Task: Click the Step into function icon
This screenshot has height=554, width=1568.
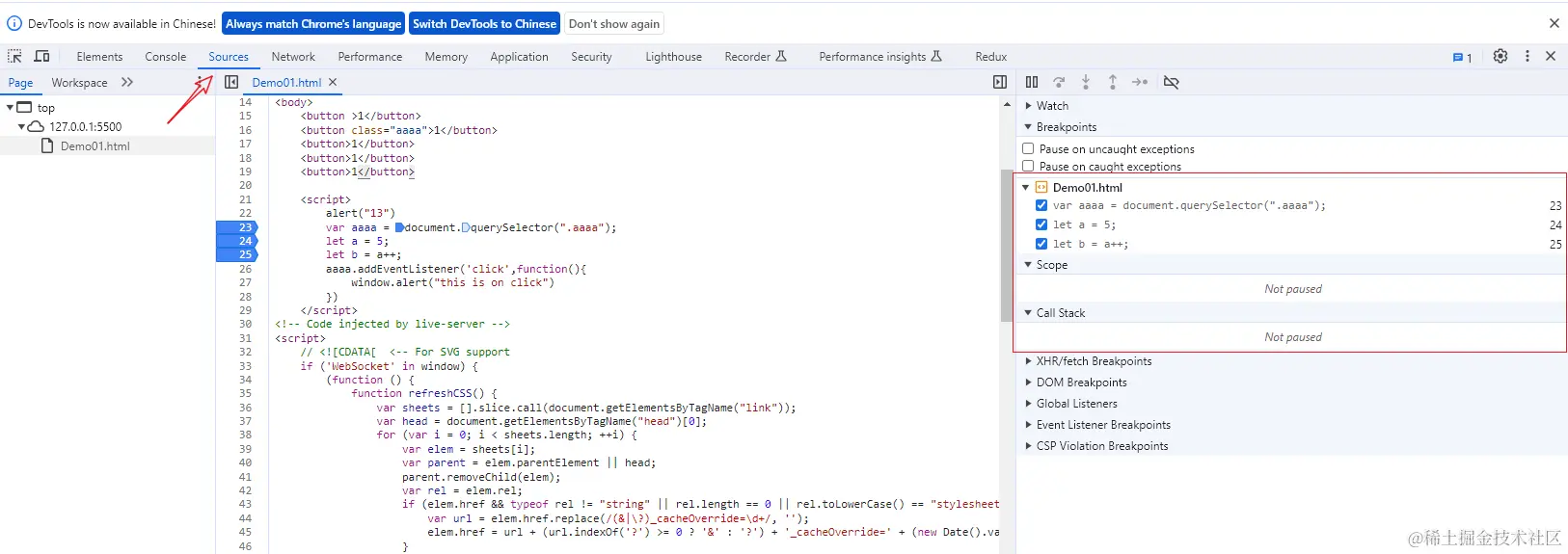Action: (x=1086, y=82)
